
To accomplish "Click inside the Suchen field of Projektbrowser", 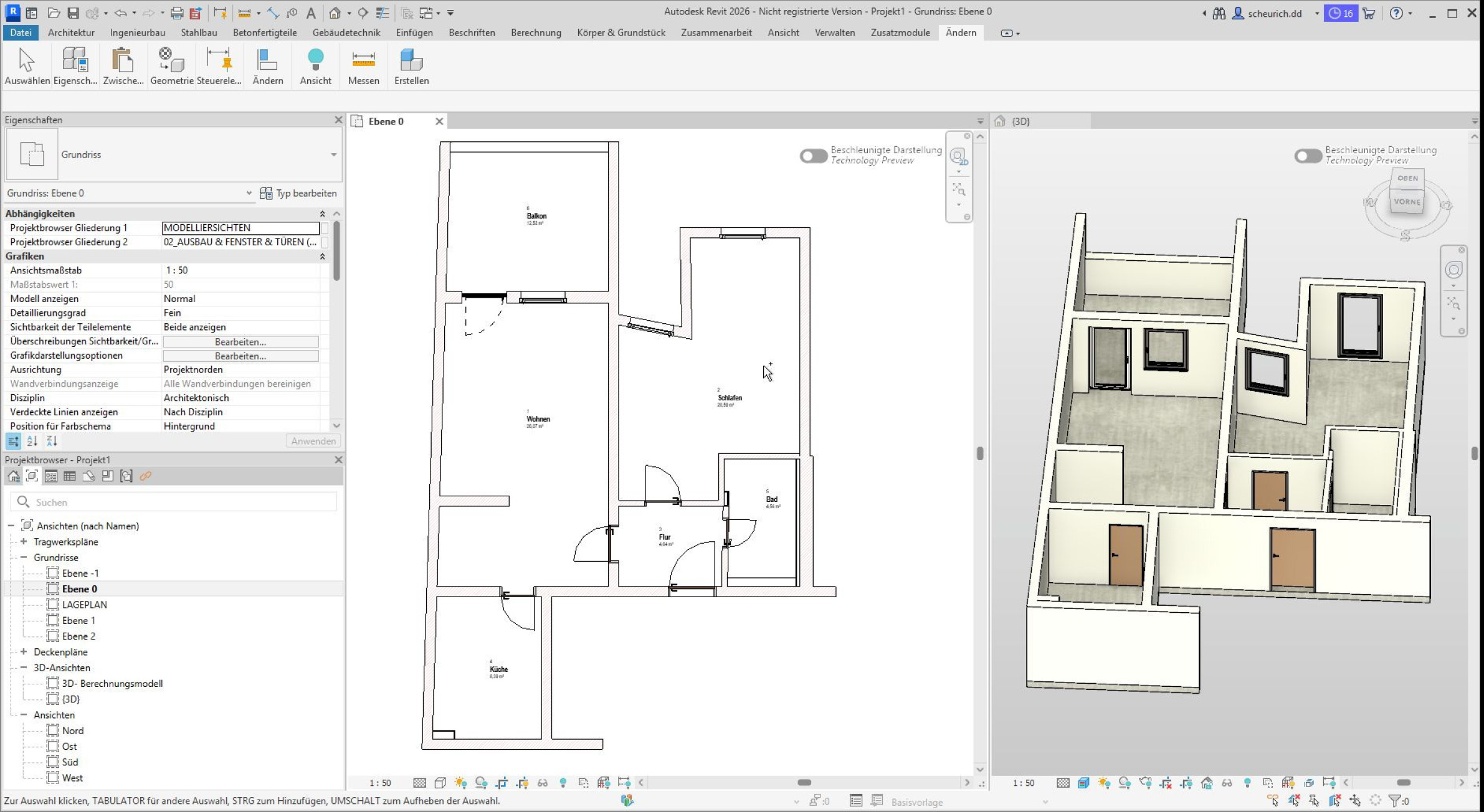I will pos(174,502).
